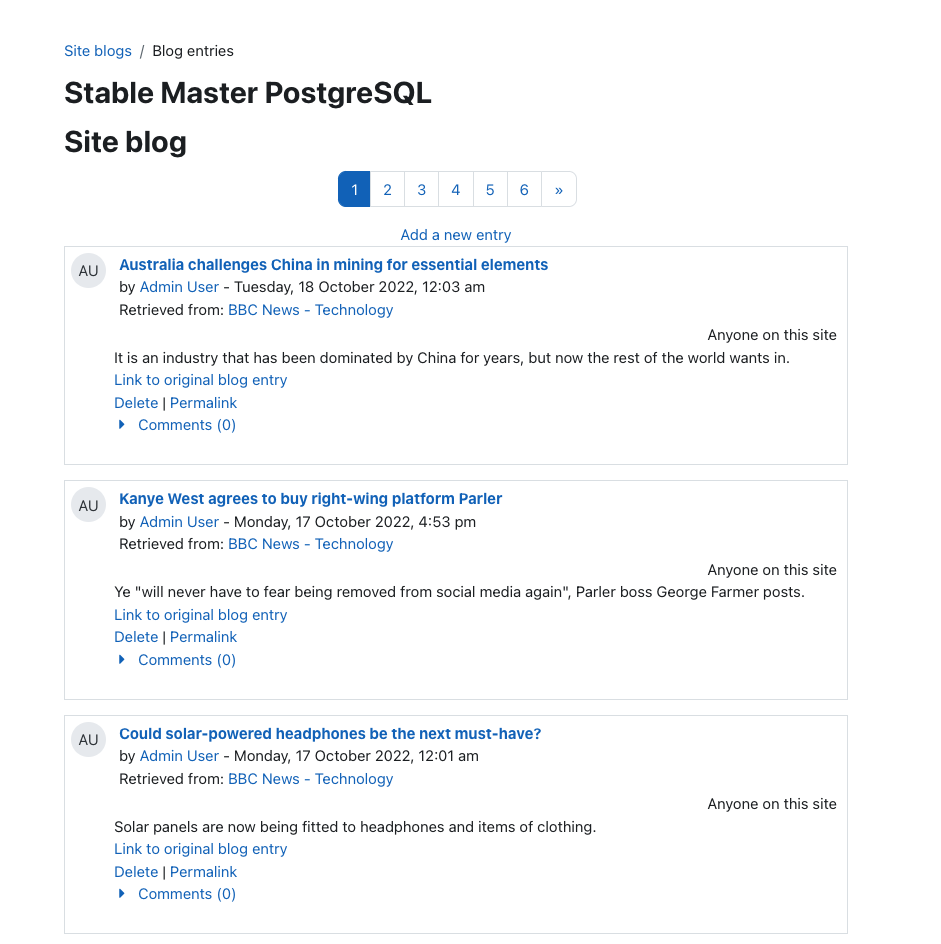Open Comments (0) link on Kanye West entry

[x=187, y=660]
